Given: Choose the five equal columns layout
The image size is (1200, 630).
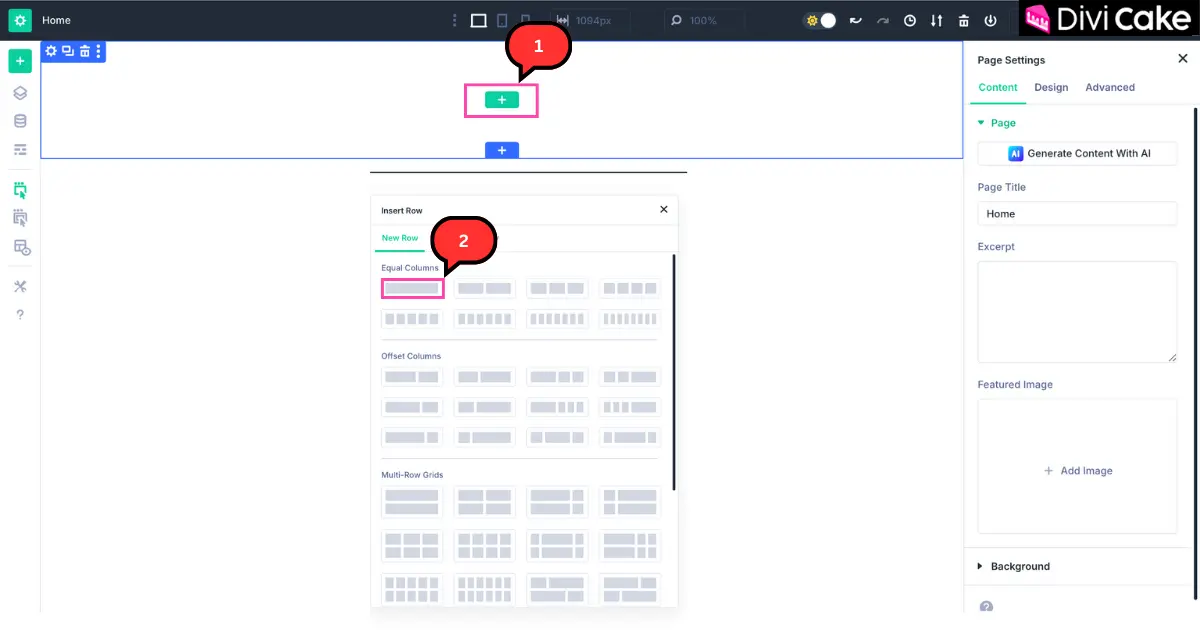Looking at the screenshot, I should (412, 319).
